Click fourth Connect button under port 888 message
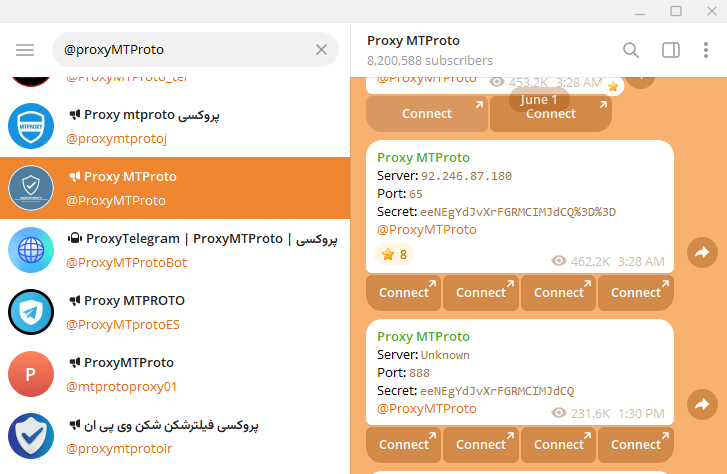This screenshot has height=474, width=727. (636, 445)
